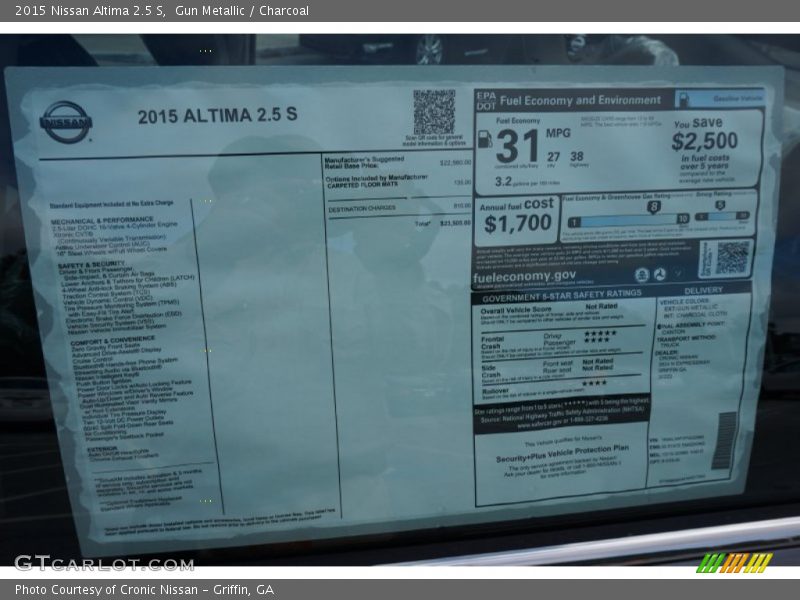Click the striped green-yellow logo at bottom right
800x600 pixels.
coord(735,563)
